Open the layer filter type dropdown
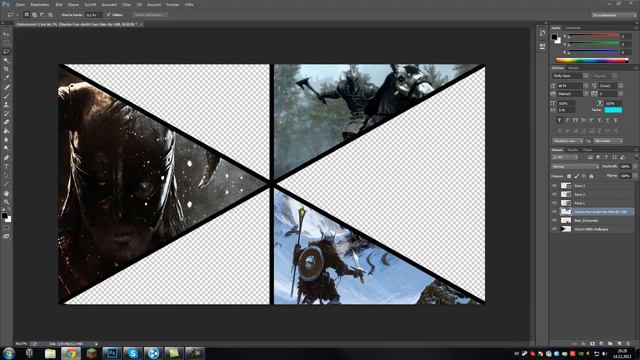Image resolution: width=640 pixels, height=360 pixels. tap(565, 157)
